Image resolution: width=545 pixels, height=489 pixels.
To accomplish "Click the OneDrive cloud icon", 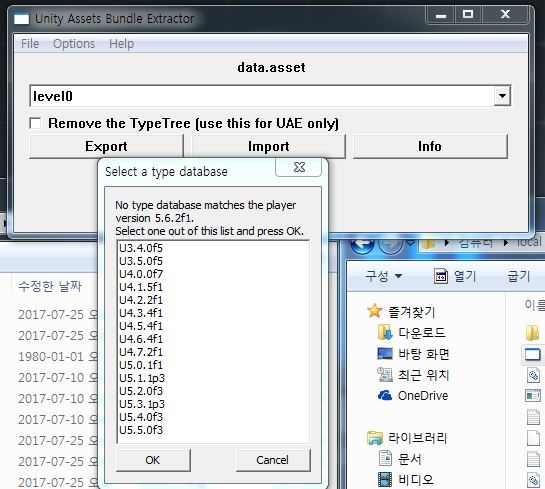I will point(385,396).
